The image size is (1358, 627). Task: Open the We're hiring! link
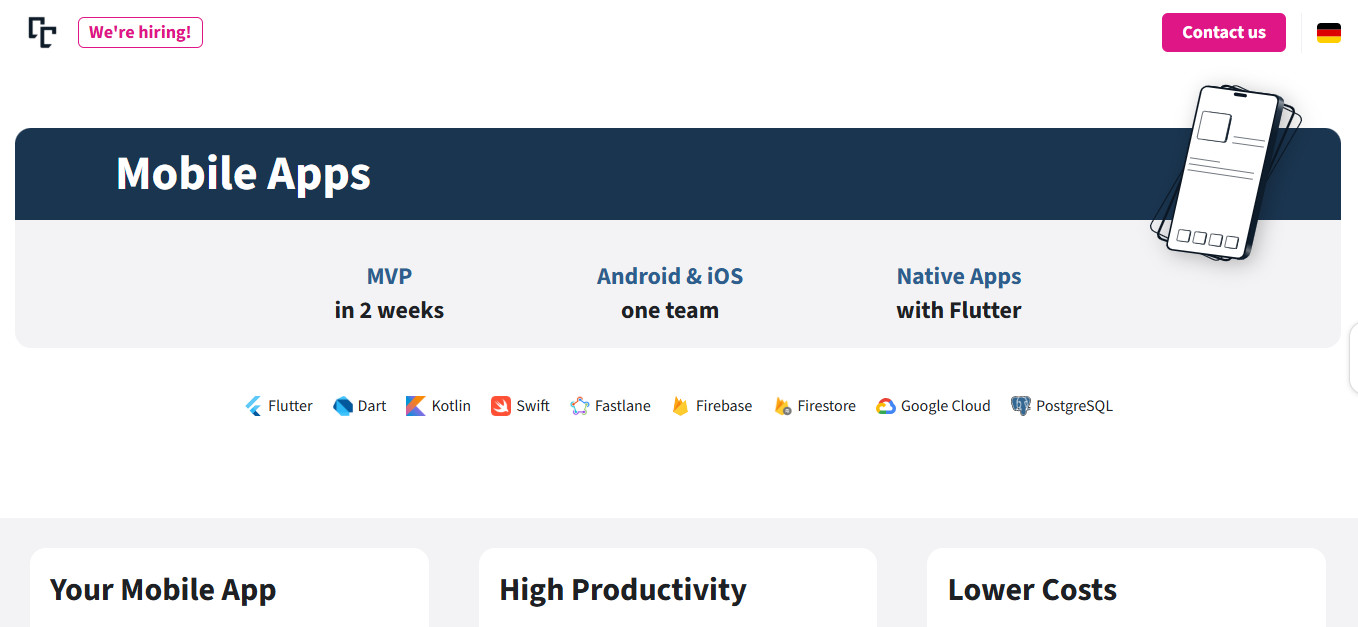[x=140, y=32]
